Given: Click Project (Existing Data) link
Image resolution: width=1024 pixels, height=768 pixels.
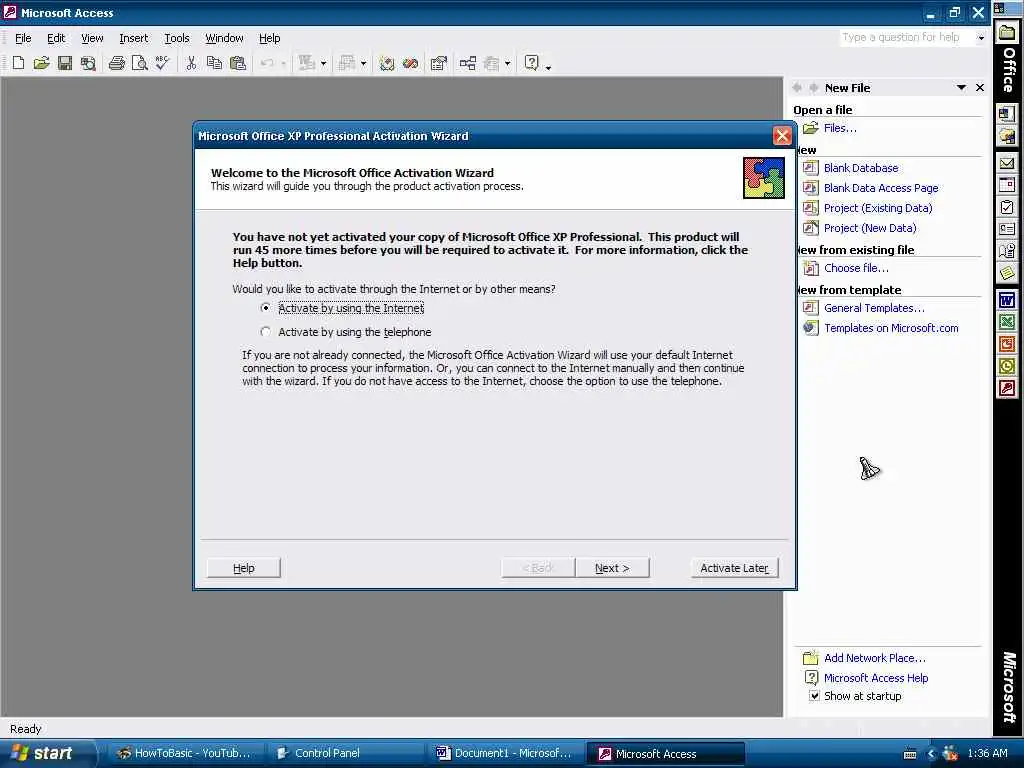Looking at the screenshot, I should pyautogui.click(x=878, y=208).
